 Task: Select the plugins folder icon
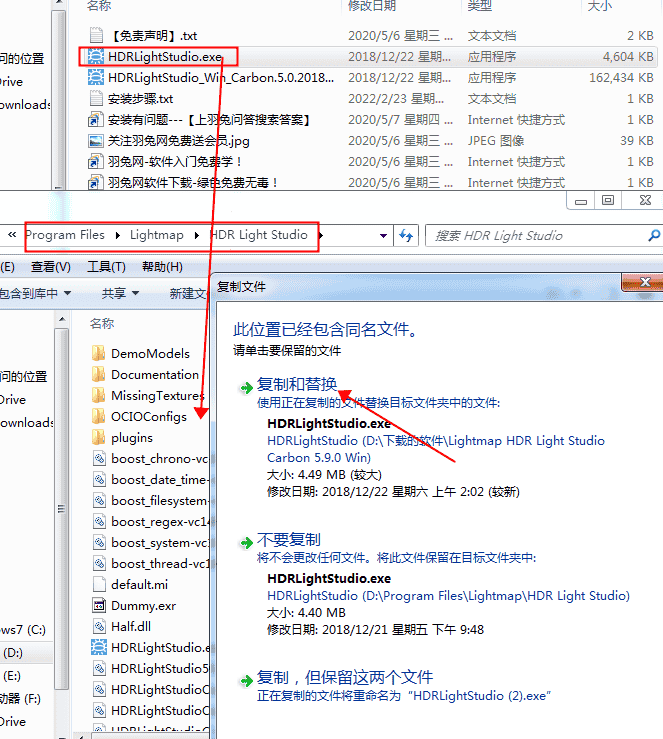click(x=98, y=437)
